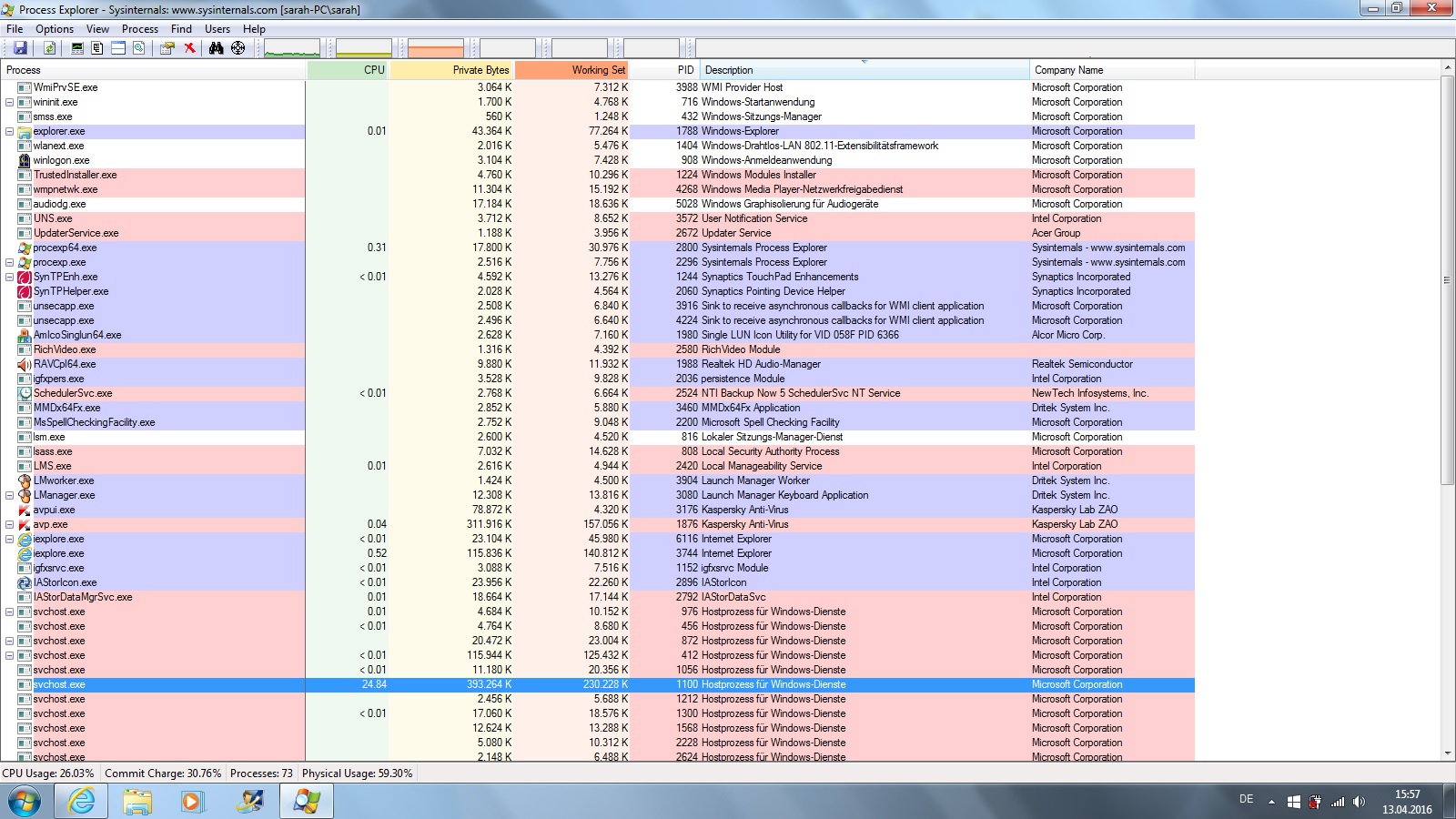Image resolution: width=1456 pixels, height=819 pixels.
Task: Sort by the Description column header
Action: click(864, 70)
